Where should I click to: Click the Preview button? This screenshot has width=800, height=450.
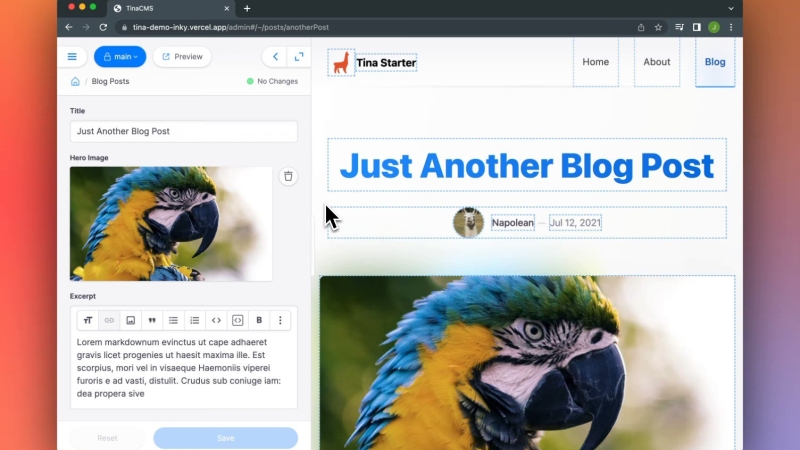pos(181,57)
